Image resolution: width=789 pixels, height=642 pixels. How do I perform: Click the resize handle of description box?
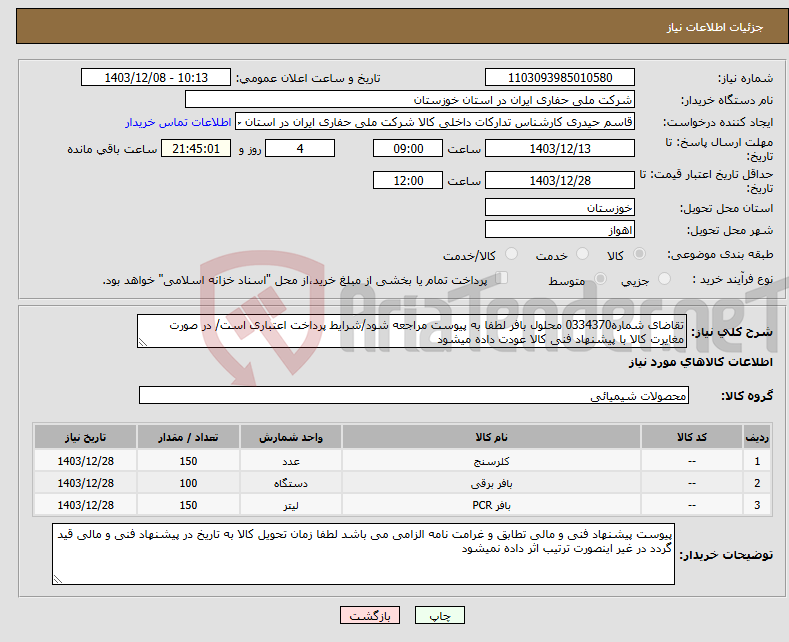click(143, 343)
